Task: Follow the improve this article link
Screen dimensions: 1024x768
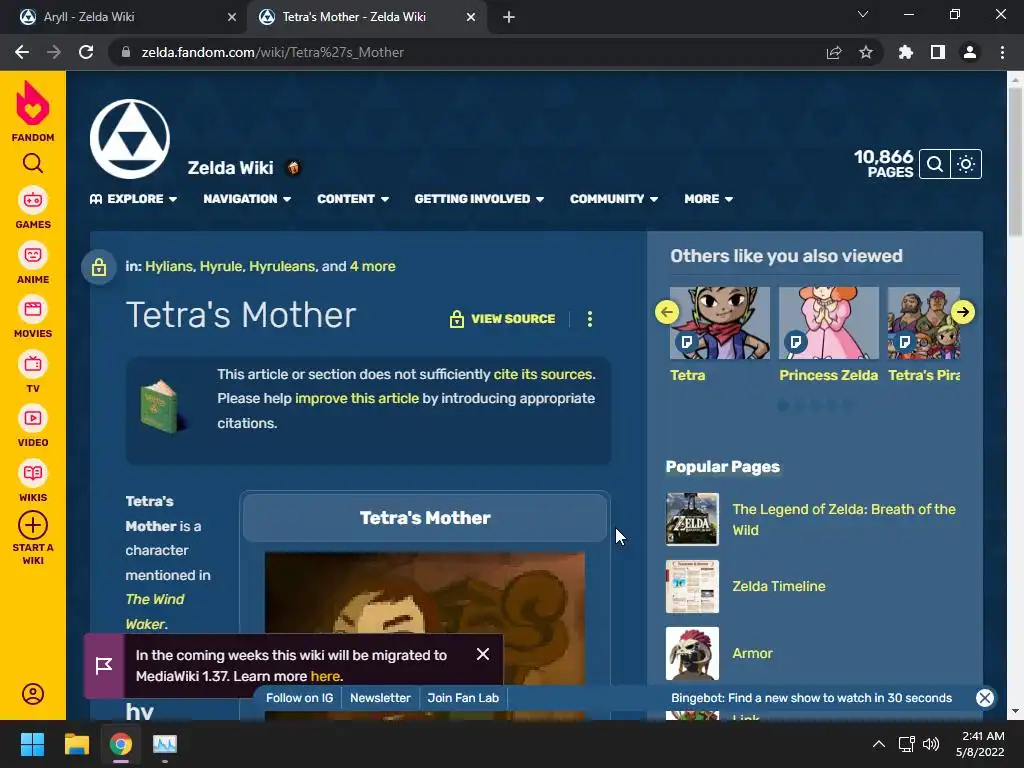Action: click(357, 398)
